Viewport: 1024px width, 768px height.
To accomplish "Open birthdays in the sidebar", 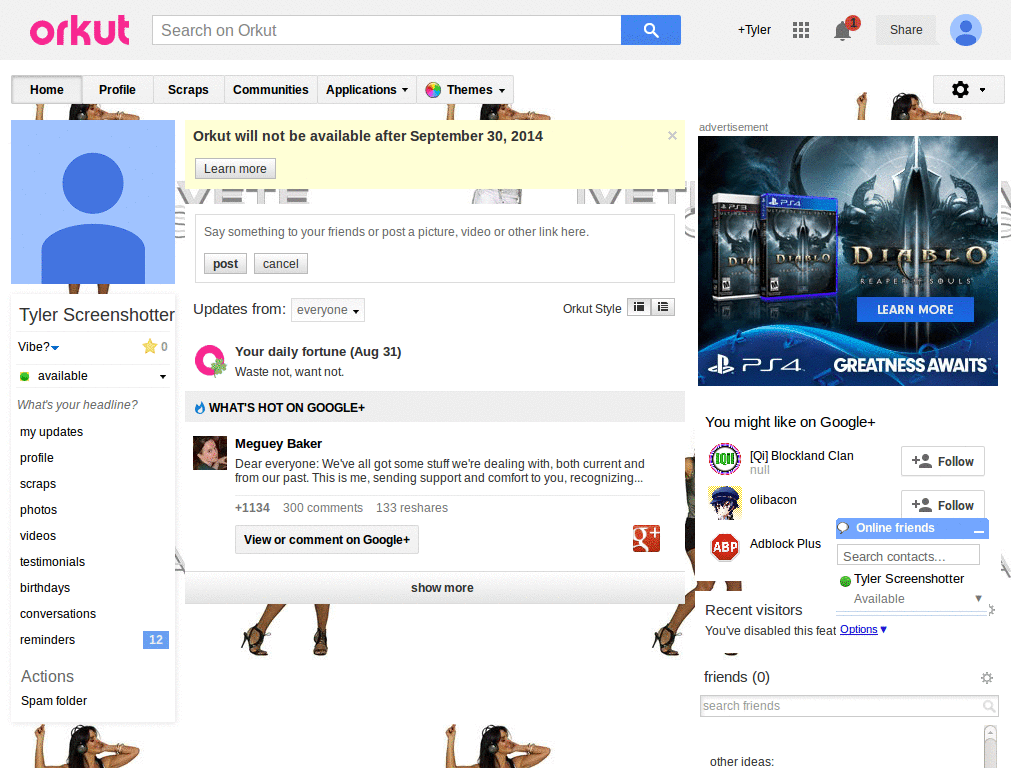I will click(x=45, y=588).
